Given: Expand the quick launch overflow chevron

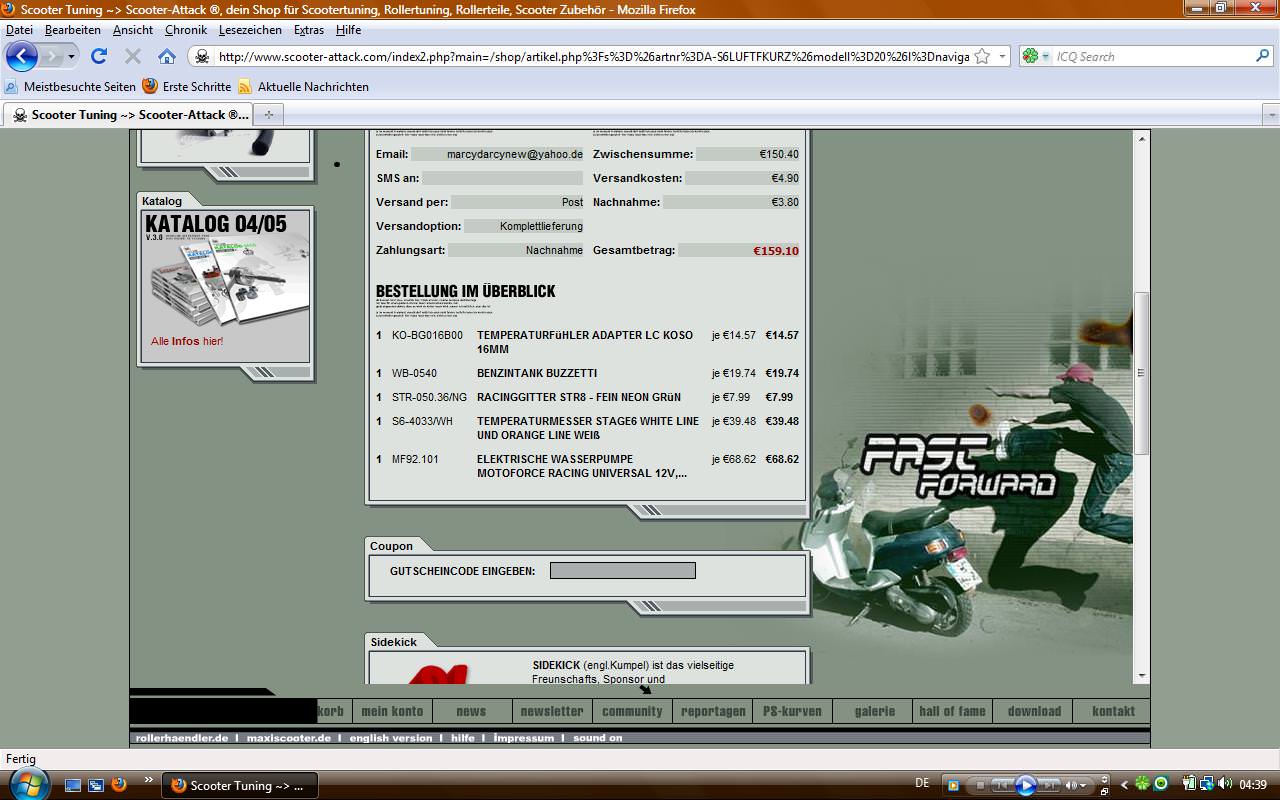Looking at the screenshot, I should click(149, 779).
